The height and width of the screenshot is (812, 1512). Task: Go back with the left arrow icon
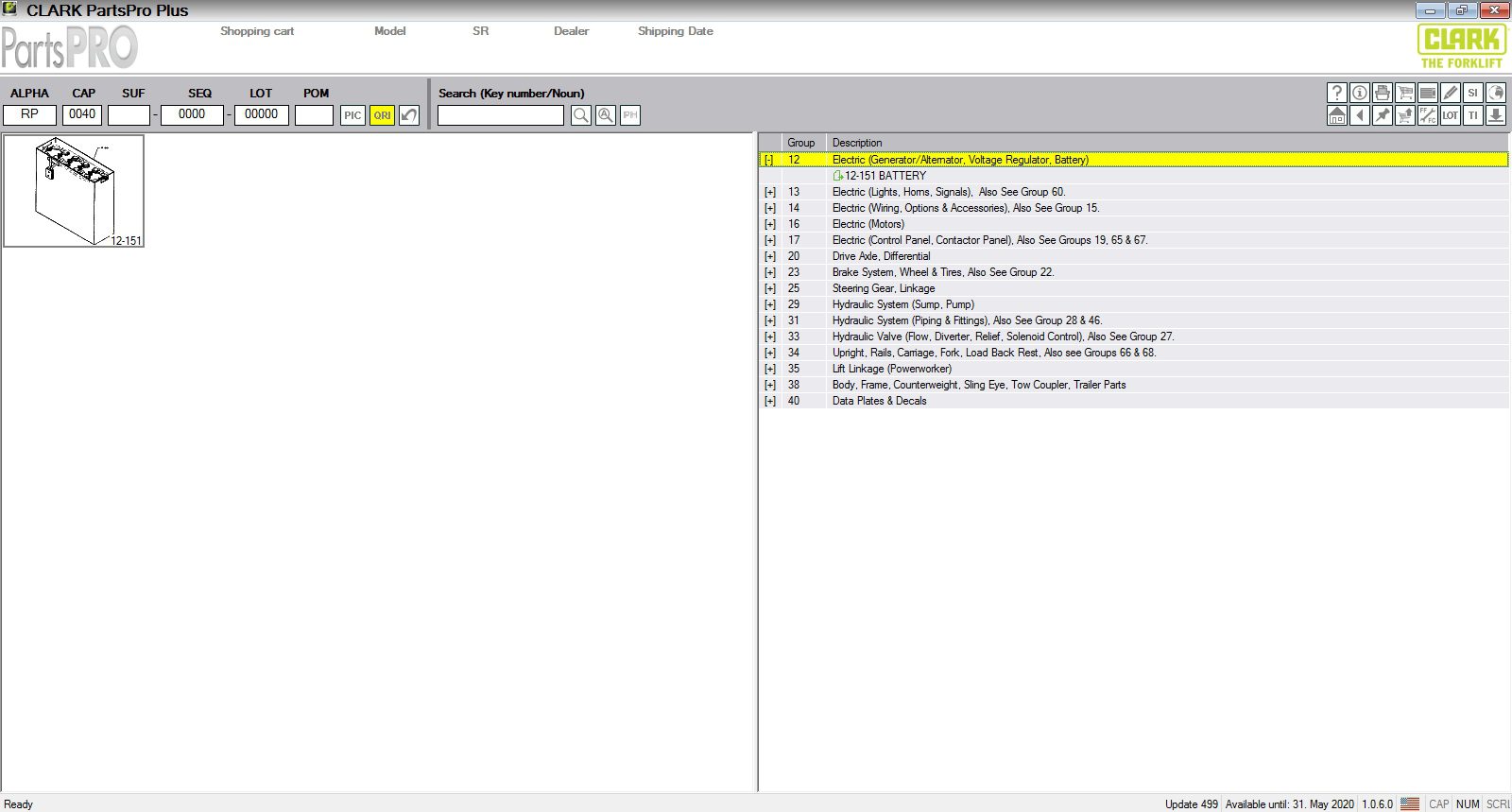(x=1360, y=115)
